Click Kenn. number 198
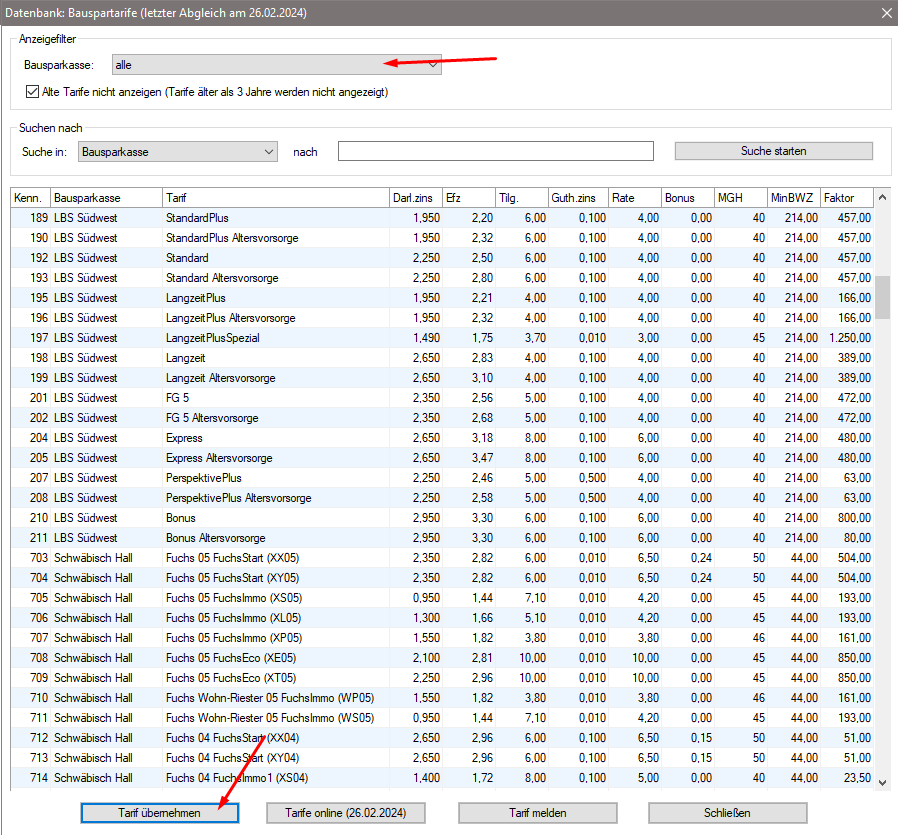The height and width of the screenshot is (835, 898). tap(39, 358)
